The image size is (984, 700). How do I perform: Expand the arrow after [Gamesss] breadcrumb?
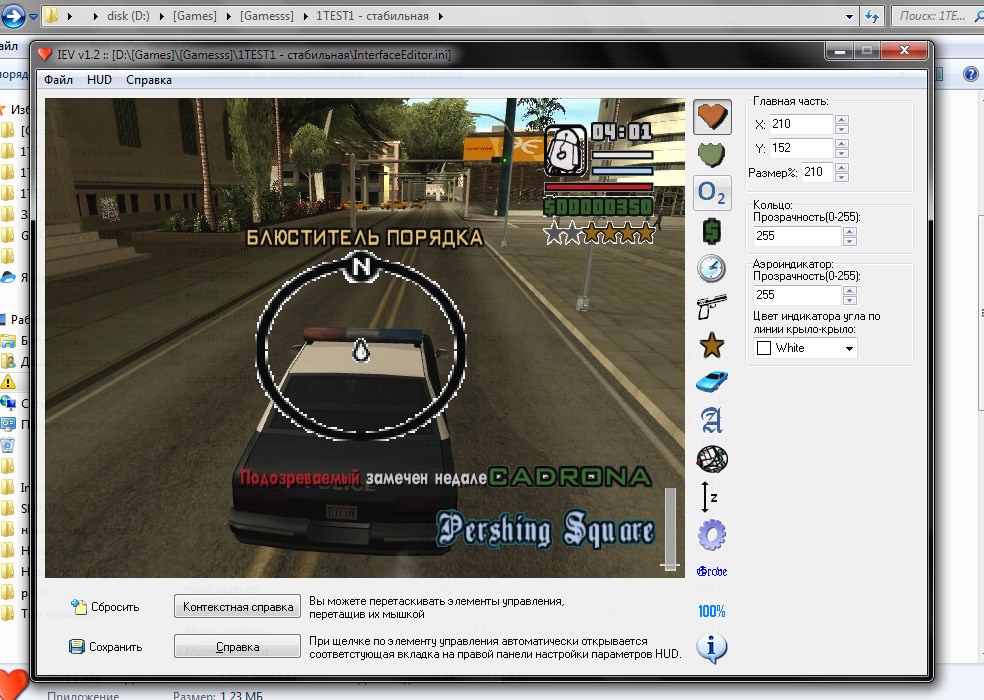(x=305, y=16)
